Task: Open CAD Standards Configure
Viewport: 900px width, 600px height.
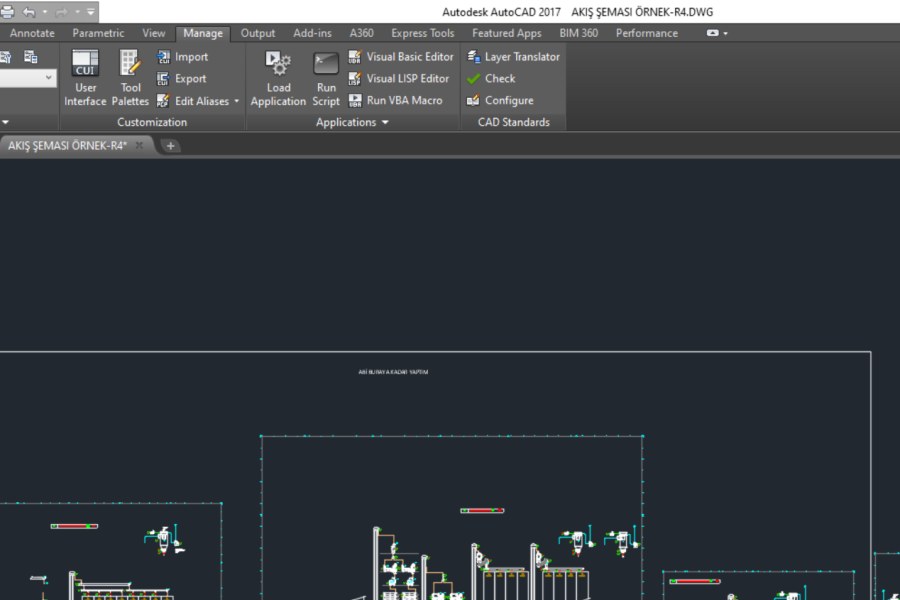Action: coord(500,100)
